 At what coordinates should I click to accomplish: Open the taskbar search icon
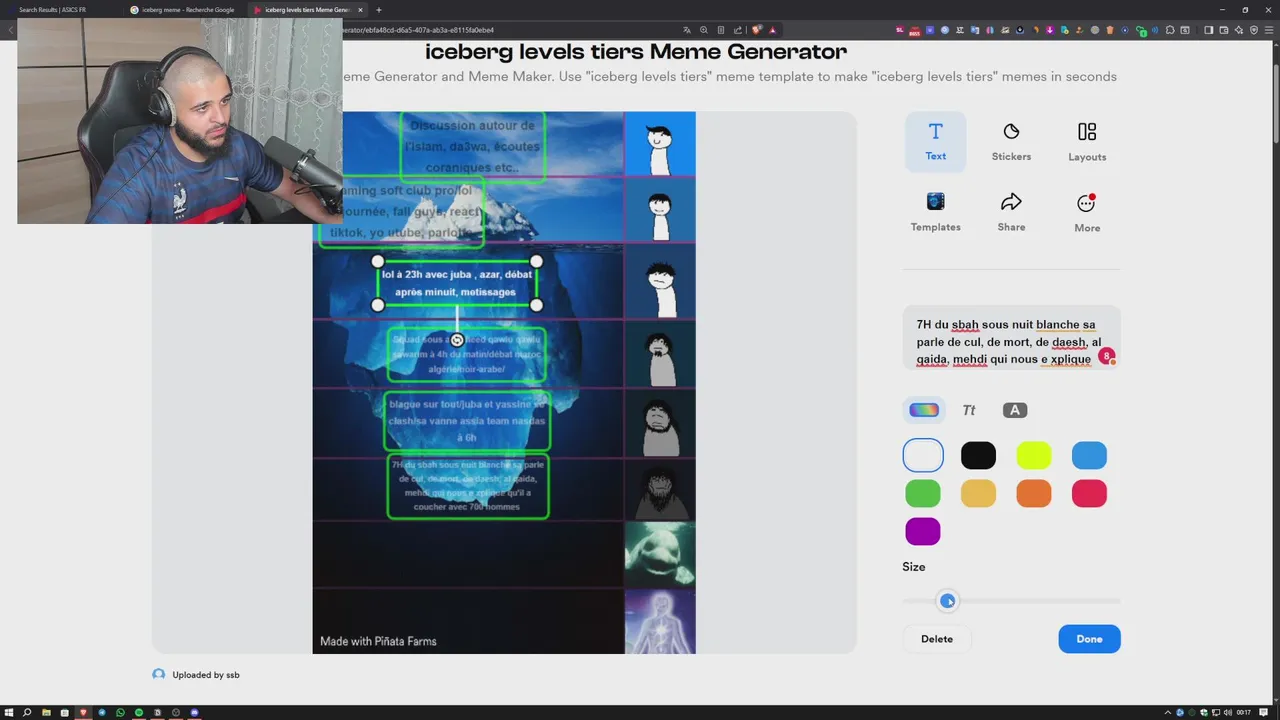point(27,712)
